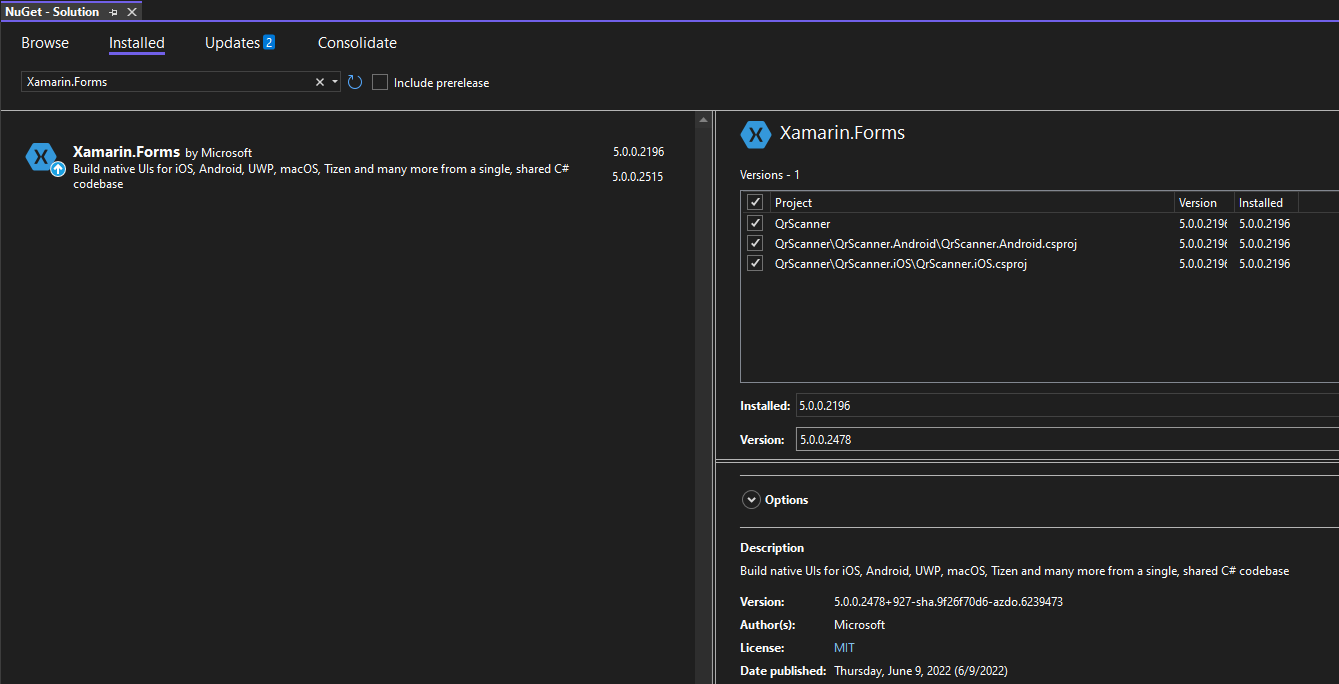The image size is (1339, 684).
Task: Open the Version 5.0.0.2478 combo box
Action: [1066, 439]
